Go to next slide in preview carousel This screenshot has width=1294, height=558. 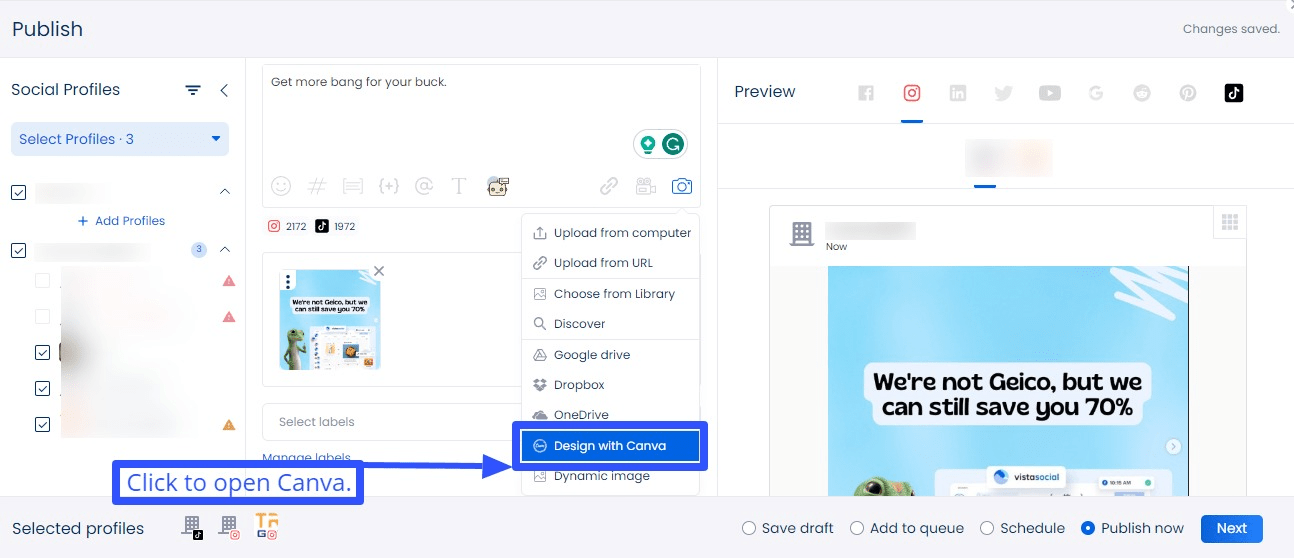pos(1174,447)
